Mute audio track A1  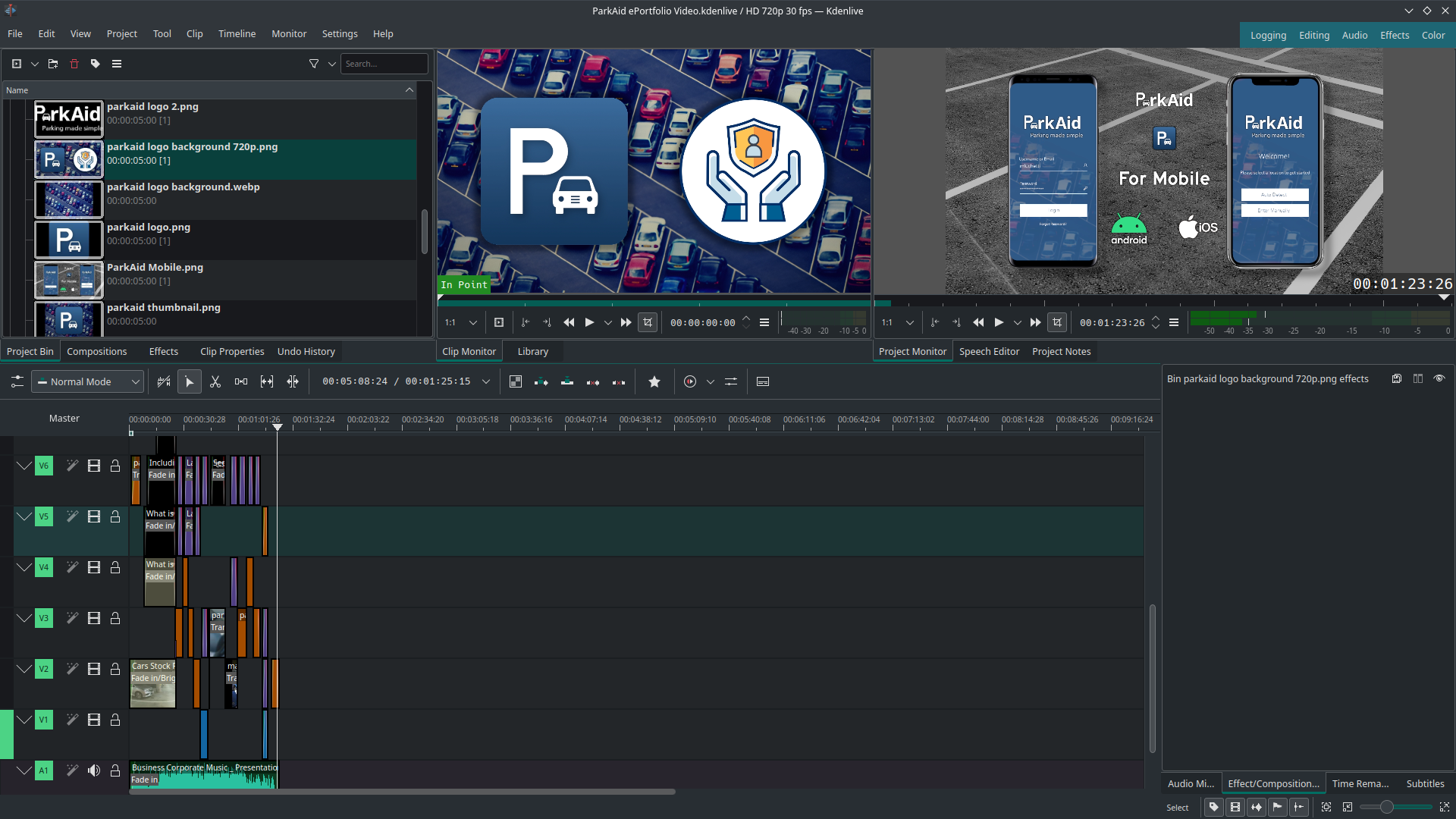point(94,770)
